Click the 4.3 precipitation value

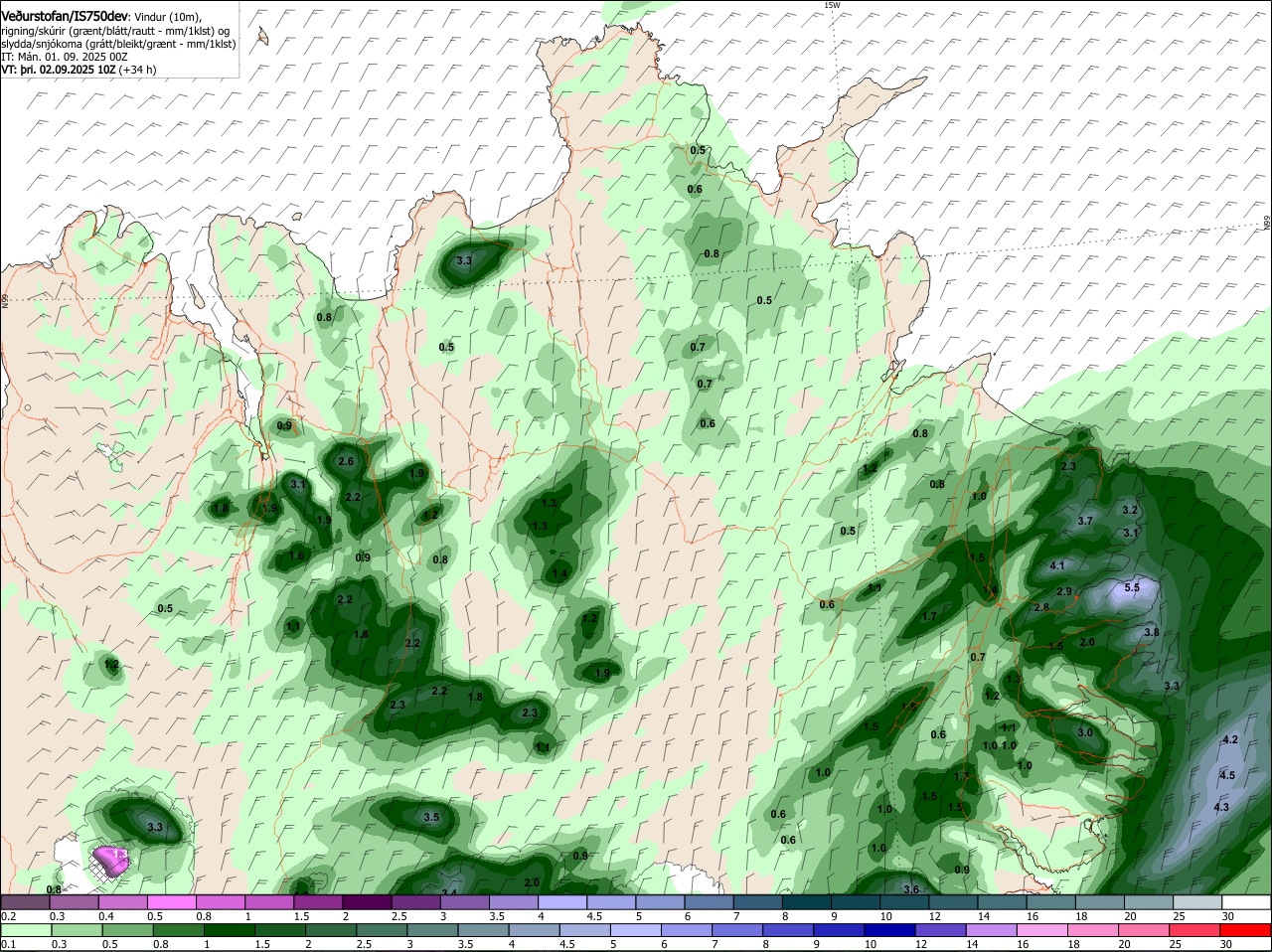pyautogui.click(x=1222, y=807)
